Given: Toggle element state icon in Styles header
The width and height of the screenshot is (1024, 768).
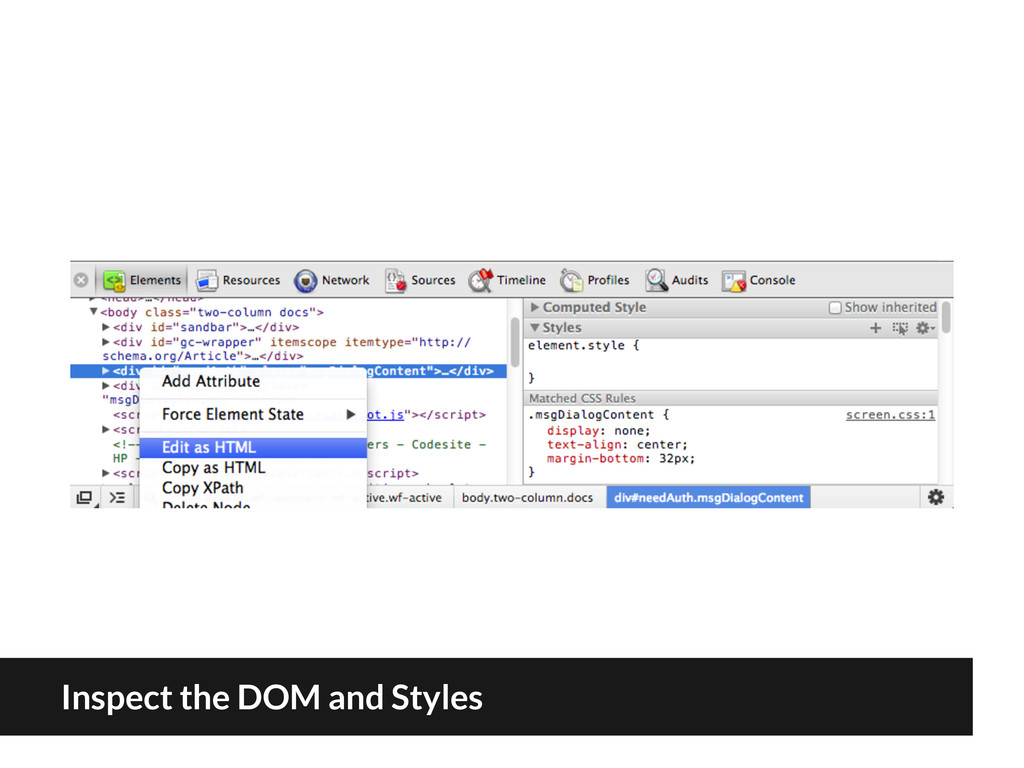Looking at the screenshot, I should click(900, 328).
